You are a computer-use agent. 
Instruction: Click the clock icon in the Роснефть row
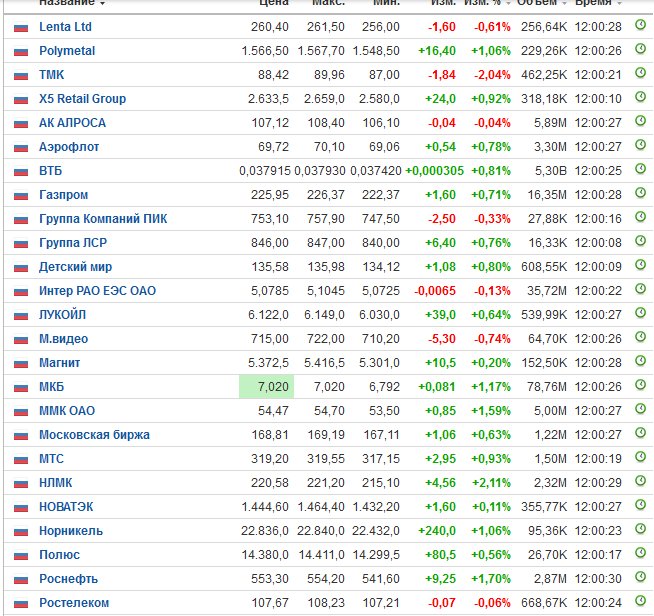640,576
